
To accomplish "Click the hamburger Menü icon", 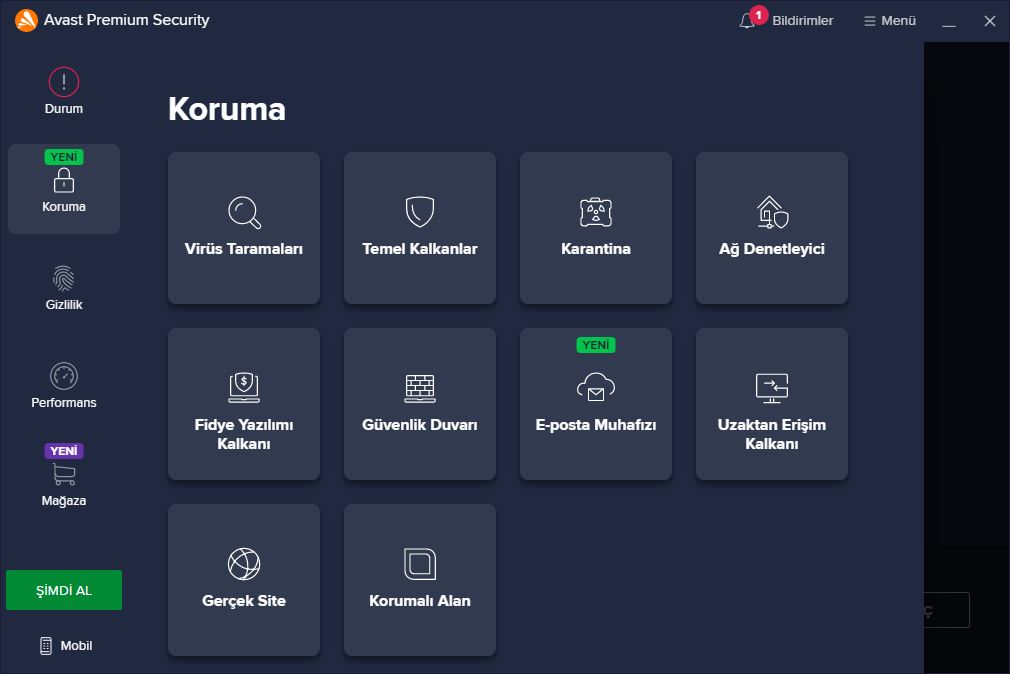I will pos(870,21).
